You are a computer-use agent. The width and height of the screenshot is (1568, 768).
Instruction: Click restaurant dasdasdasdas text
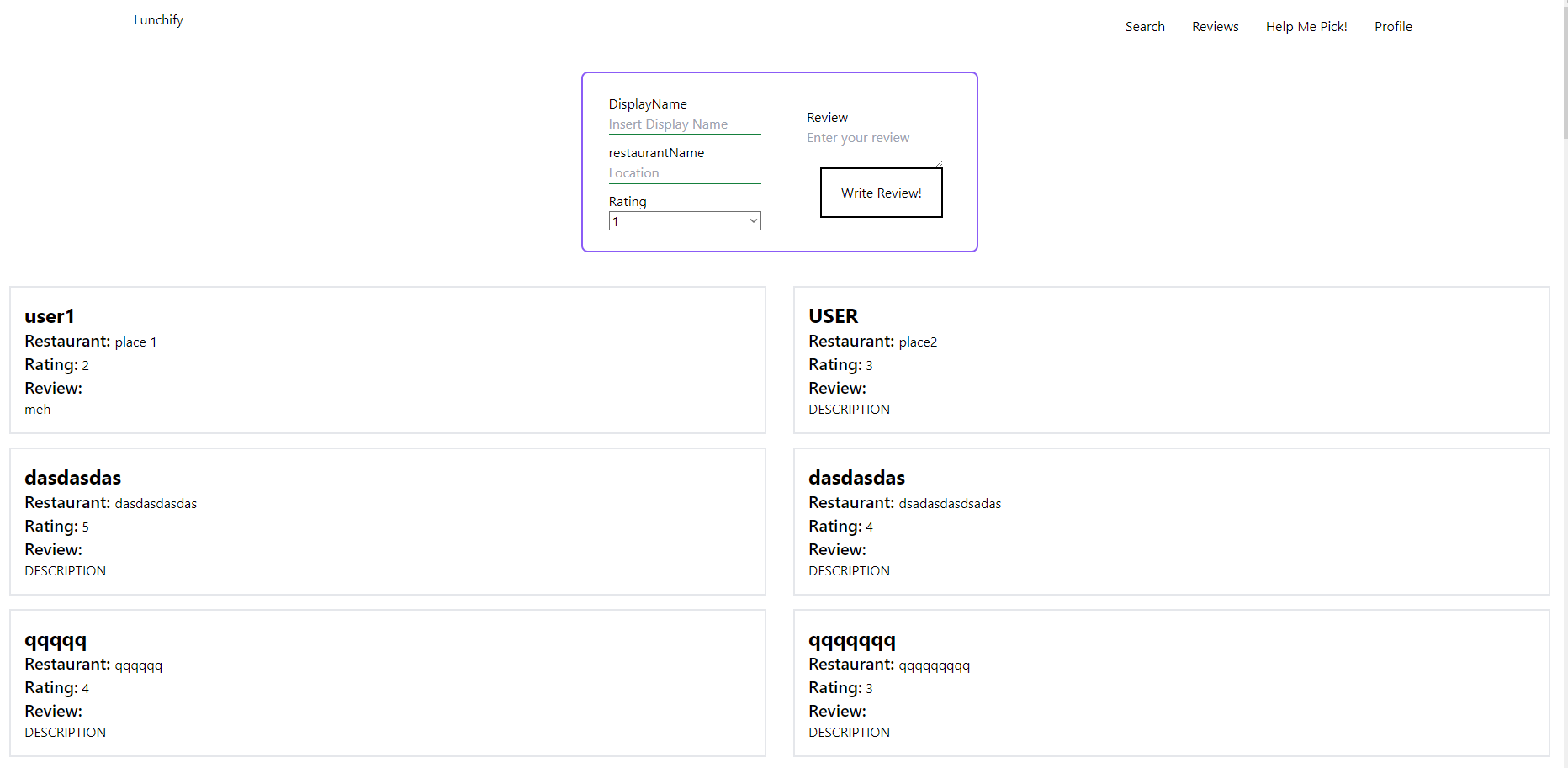click(156, 504)
